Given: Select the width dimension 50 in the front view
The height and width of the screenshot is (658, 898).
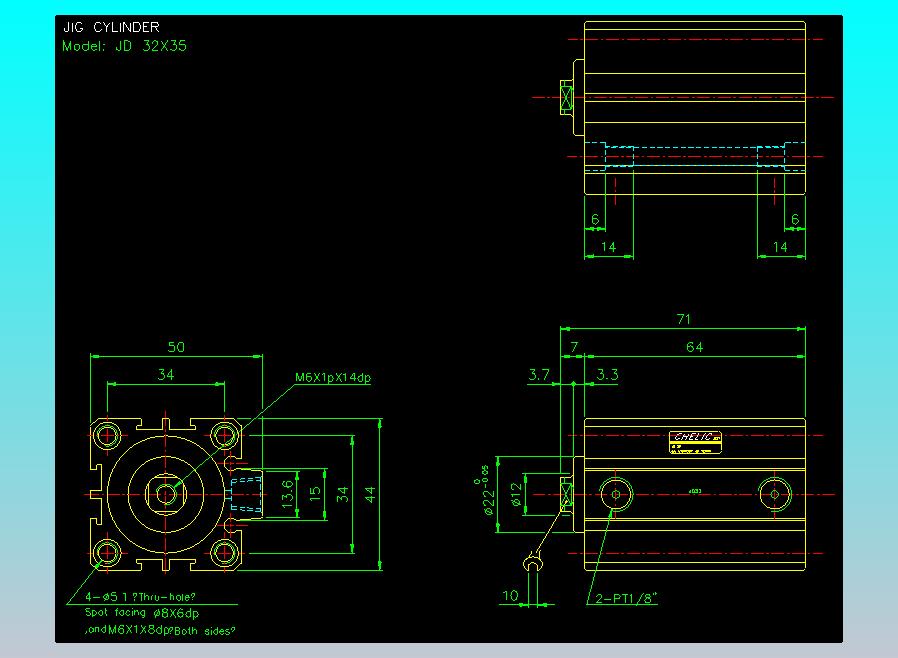Looking at the screenshot, I should pos(176,347).
